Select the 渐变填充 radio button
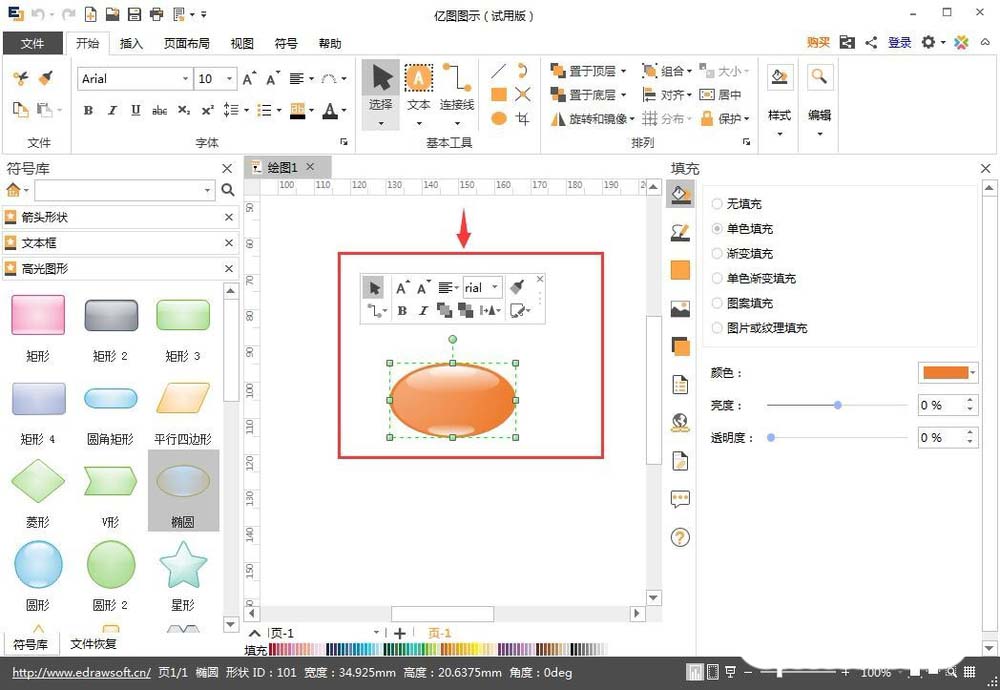Image resolution: width=1000 pixels, height=690 pixels. (716, 253)
